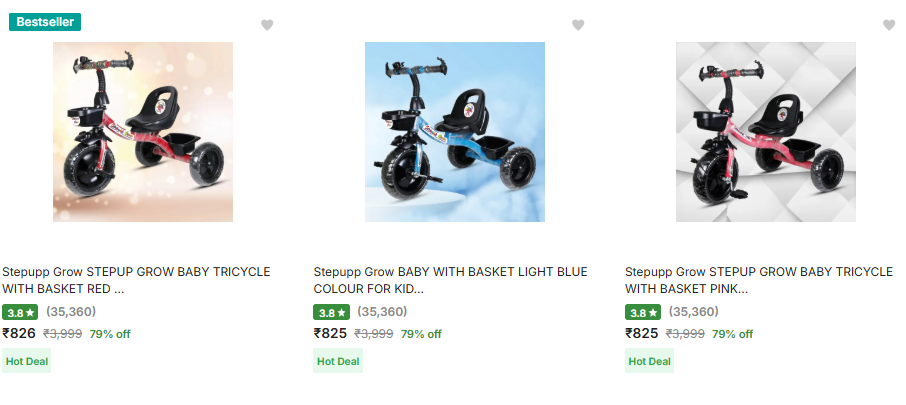Viewport: 906px width, 405px height.
Task: Open 'BABY WITH BASKET LIGHT BLUE' title link
Action: 451,280
